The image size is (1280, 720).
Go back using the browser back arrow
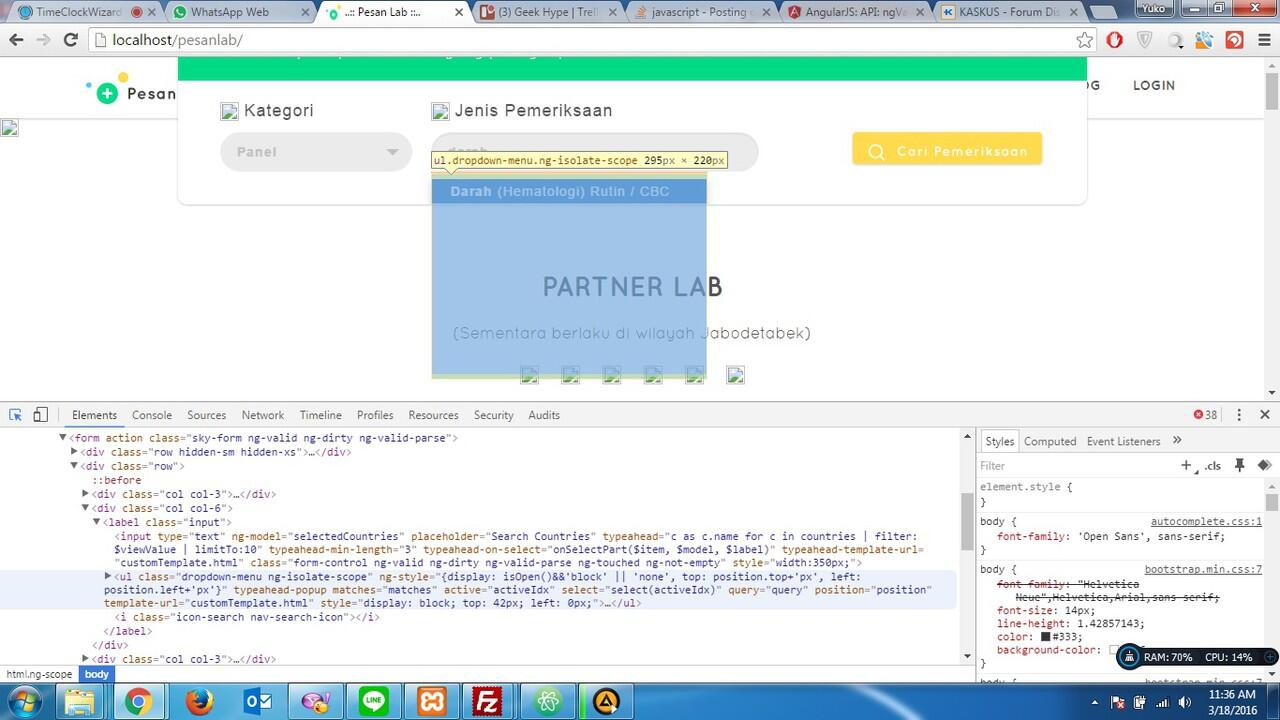click(x=16, y=40)
